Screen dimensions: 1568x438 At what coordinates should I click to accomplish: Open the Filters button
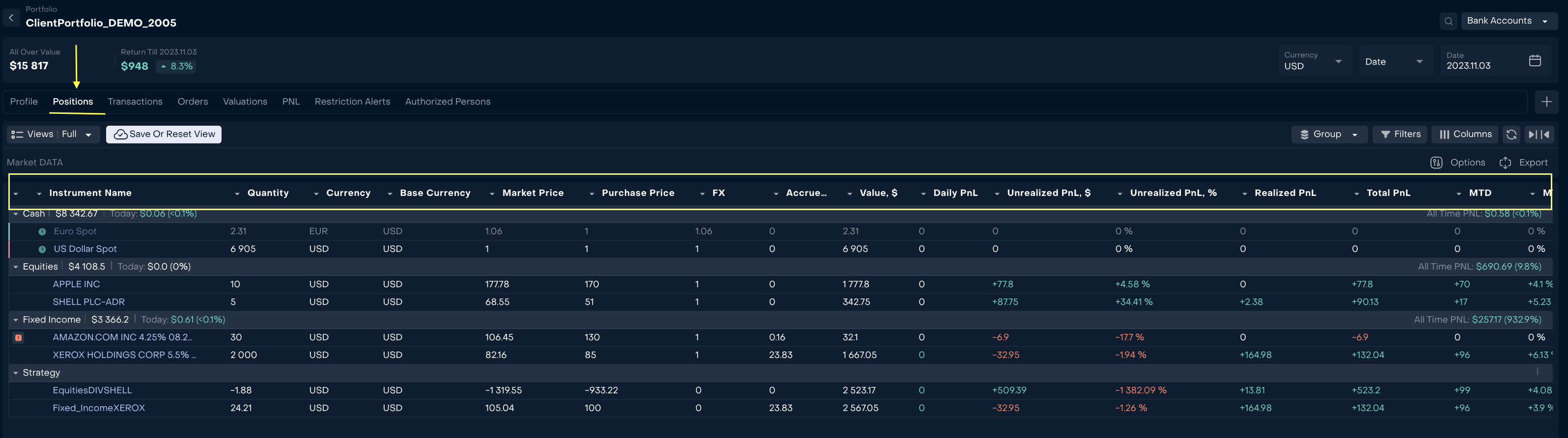[1400, 135]
